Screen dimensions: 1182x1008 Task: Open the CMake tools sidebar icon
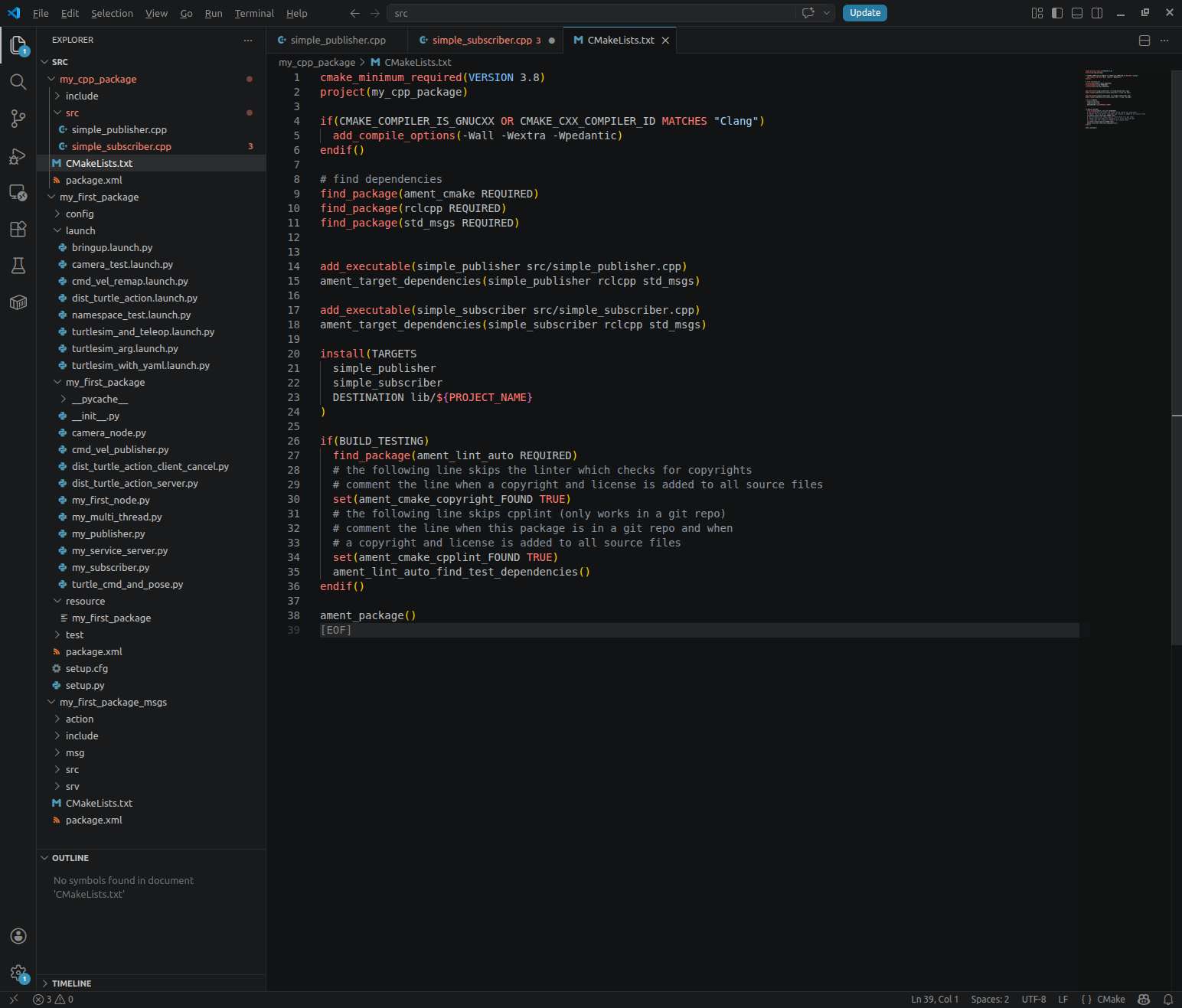18,302
